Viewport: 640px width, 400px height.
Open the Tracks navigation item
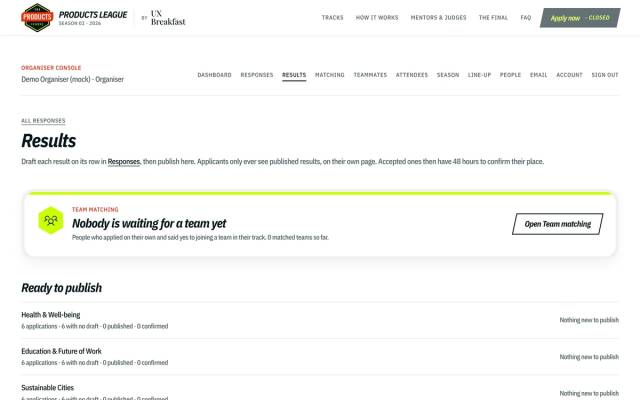(332, 18)
